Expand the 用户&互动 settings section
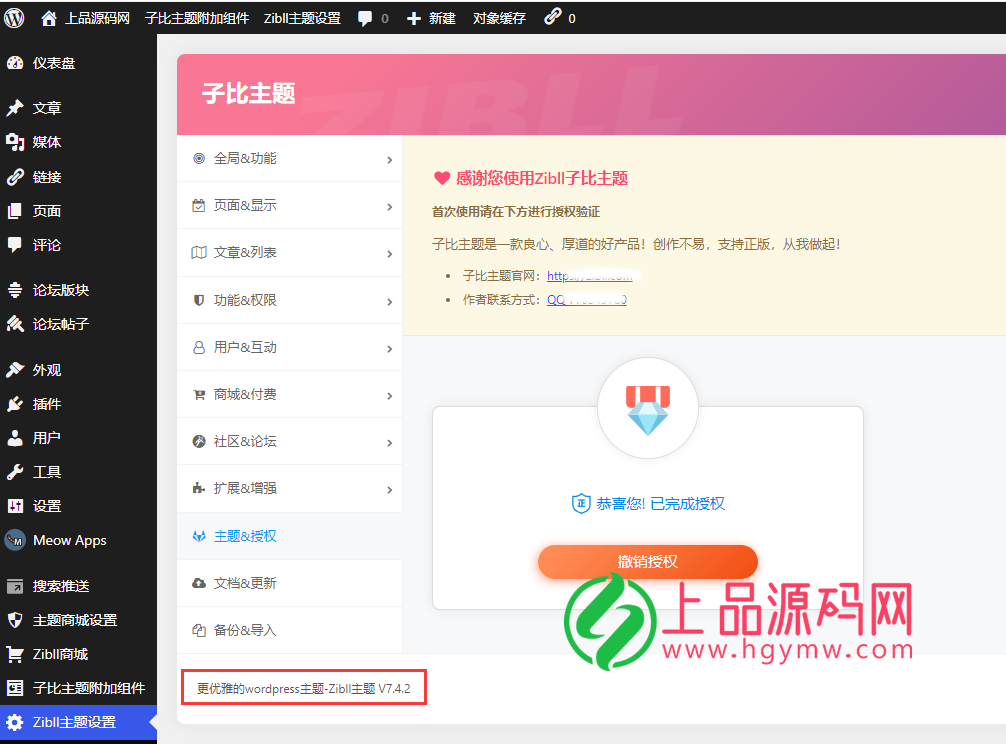1006x744 pixels. (x=289, y=347)
